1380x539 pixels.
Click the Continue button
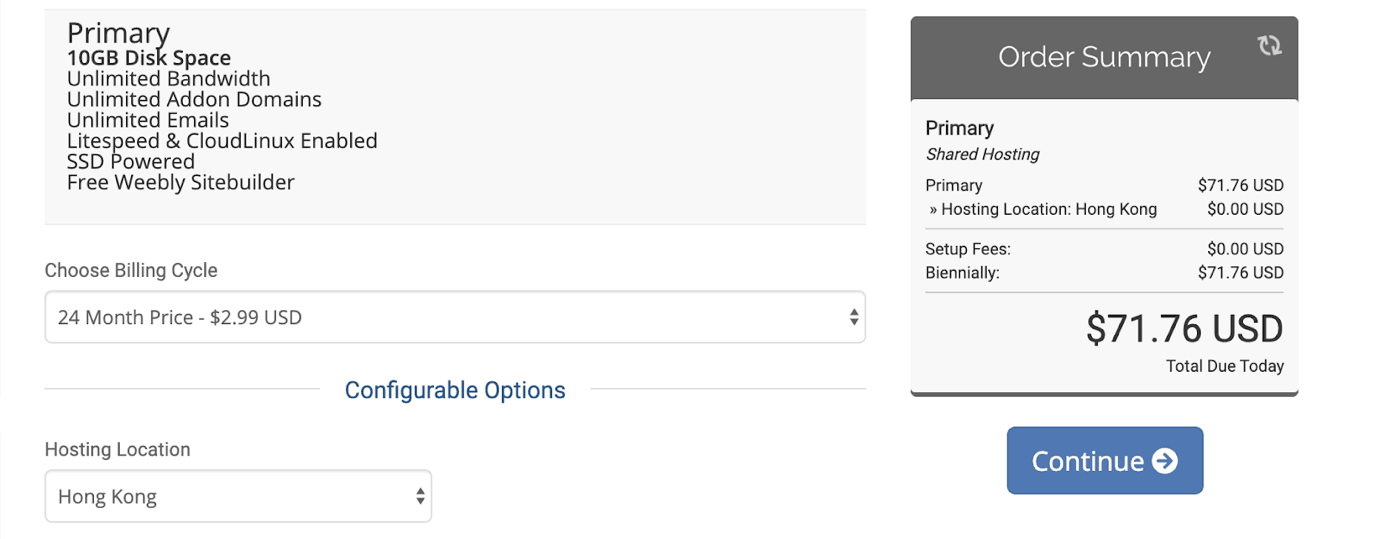pos(1105,461)
